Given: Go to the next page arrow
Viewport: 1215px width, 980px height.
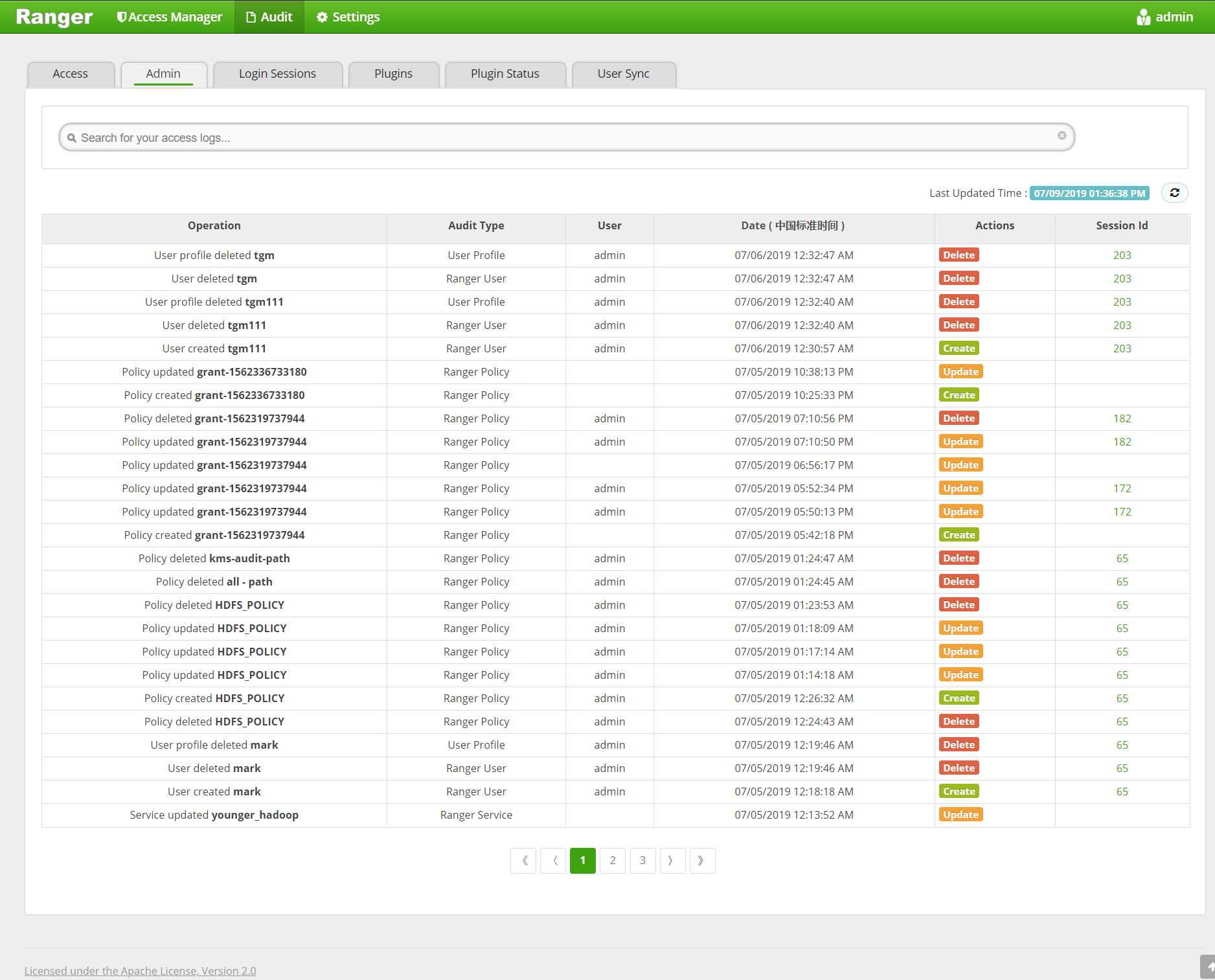Looking at the screenshot, I should click(672, 861).
